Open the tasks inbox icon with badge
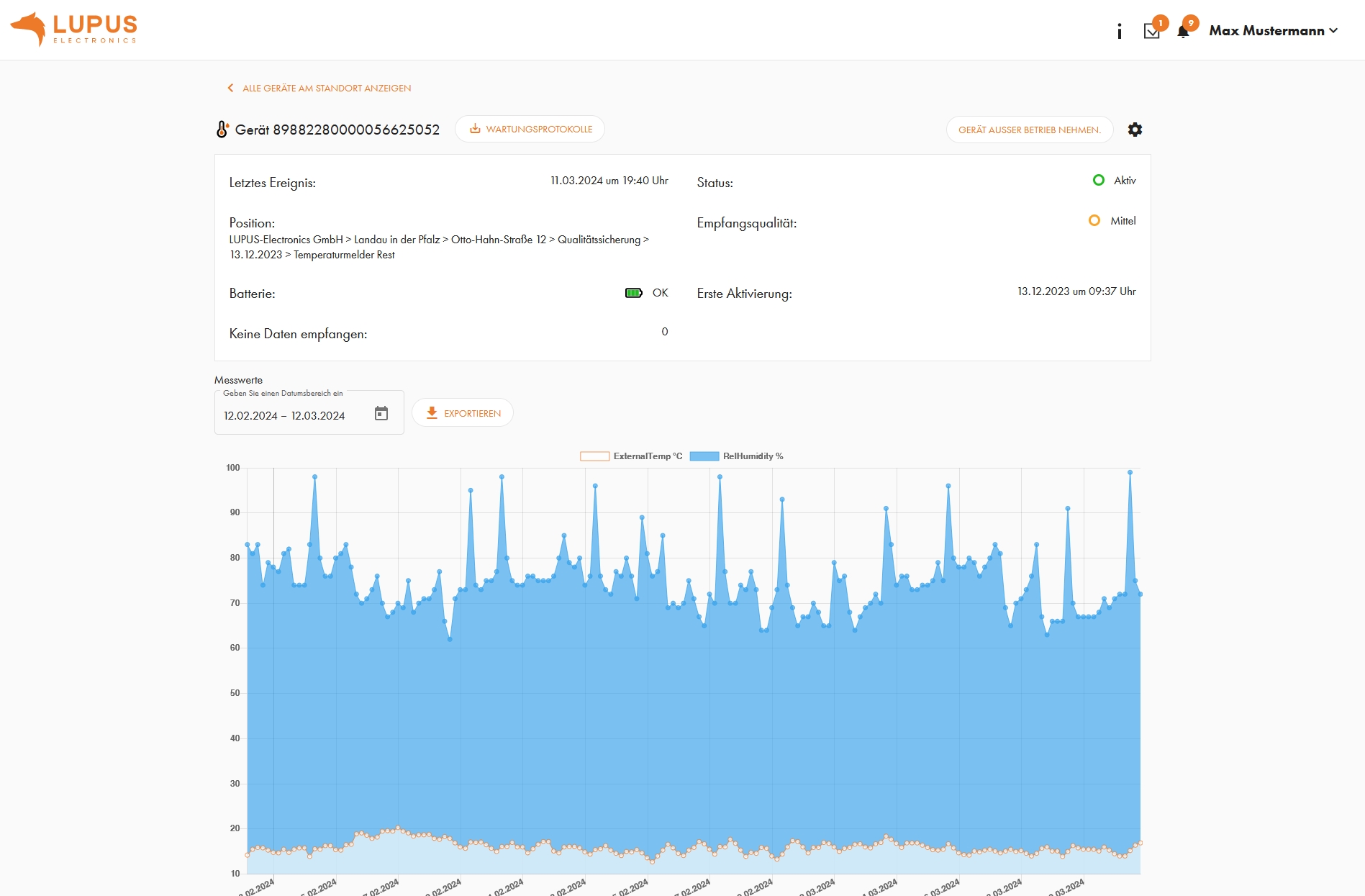The width and height of the screenshot is (1365, 896). [x=1152, y=31]
